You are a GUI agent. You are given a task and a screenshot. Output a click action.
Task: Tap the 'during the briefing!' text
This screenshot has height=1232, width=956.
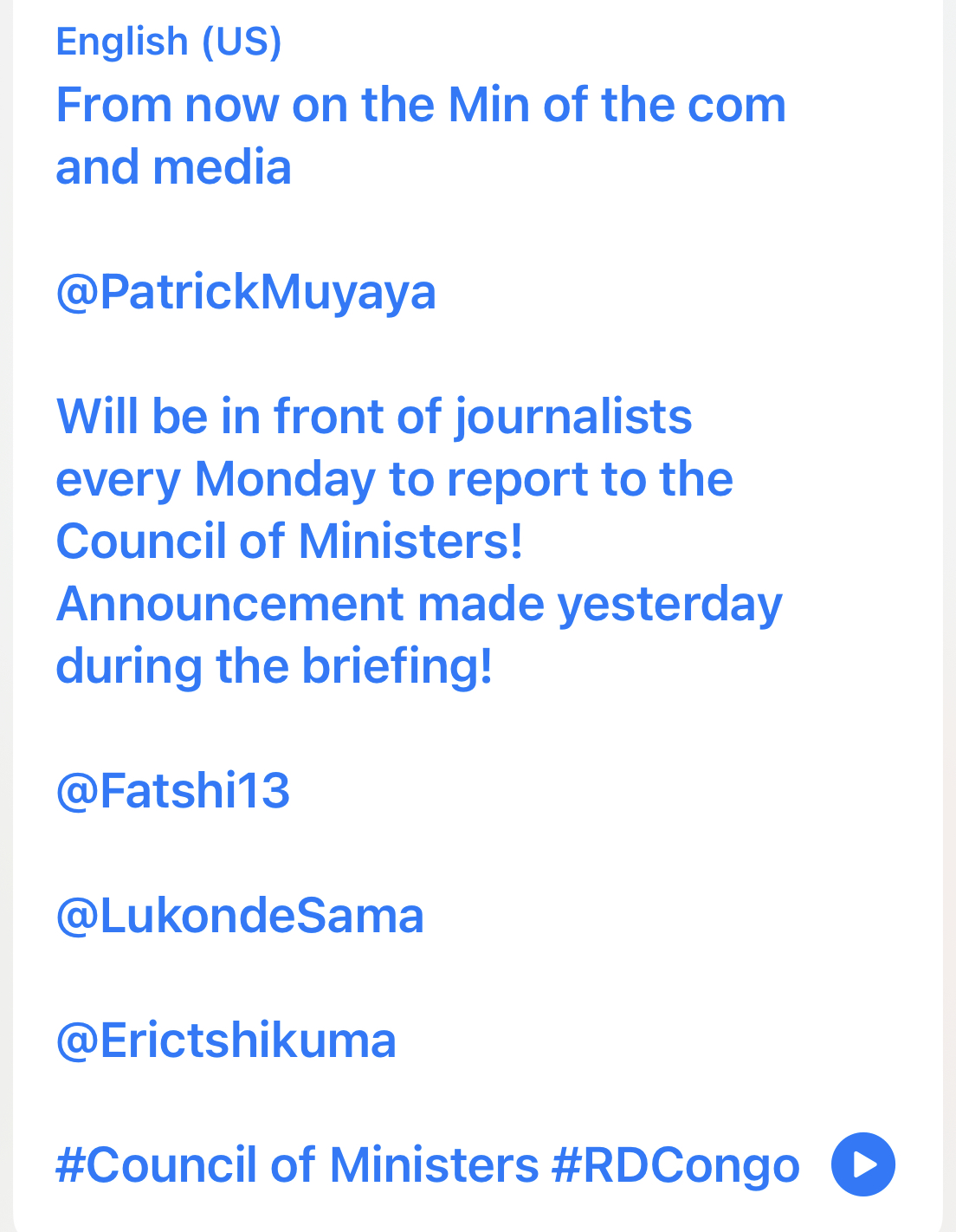(275, 666)
